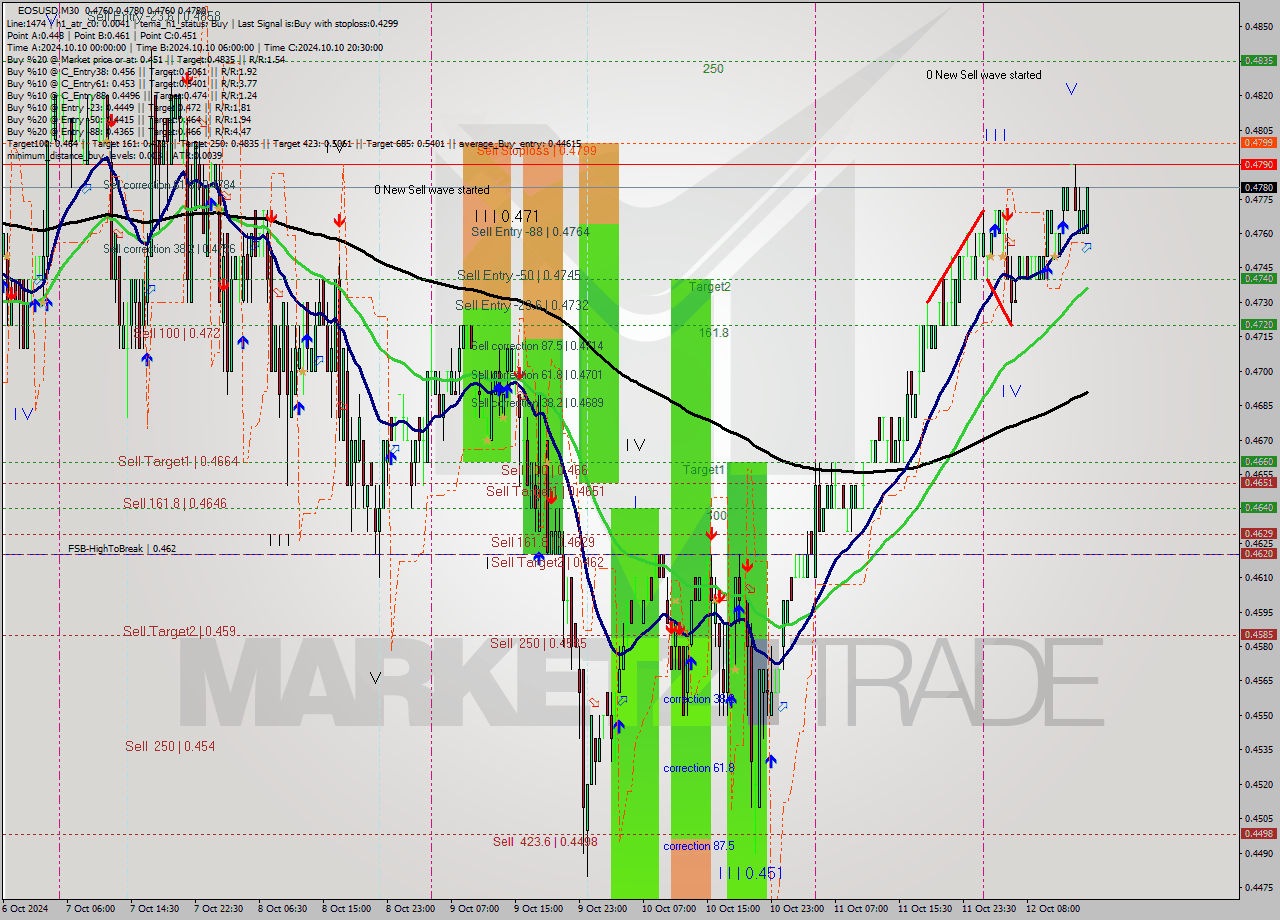Click the 0.4700 price axis tick

coord(1259,371)
